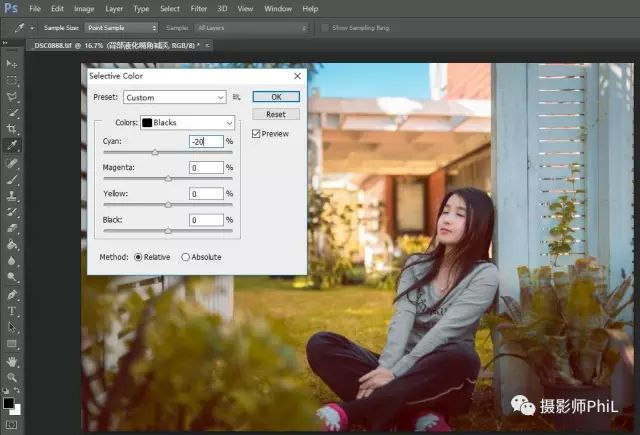Select the Dodge tool
This screenshot has width=640, height=435.
click(11, 277)
